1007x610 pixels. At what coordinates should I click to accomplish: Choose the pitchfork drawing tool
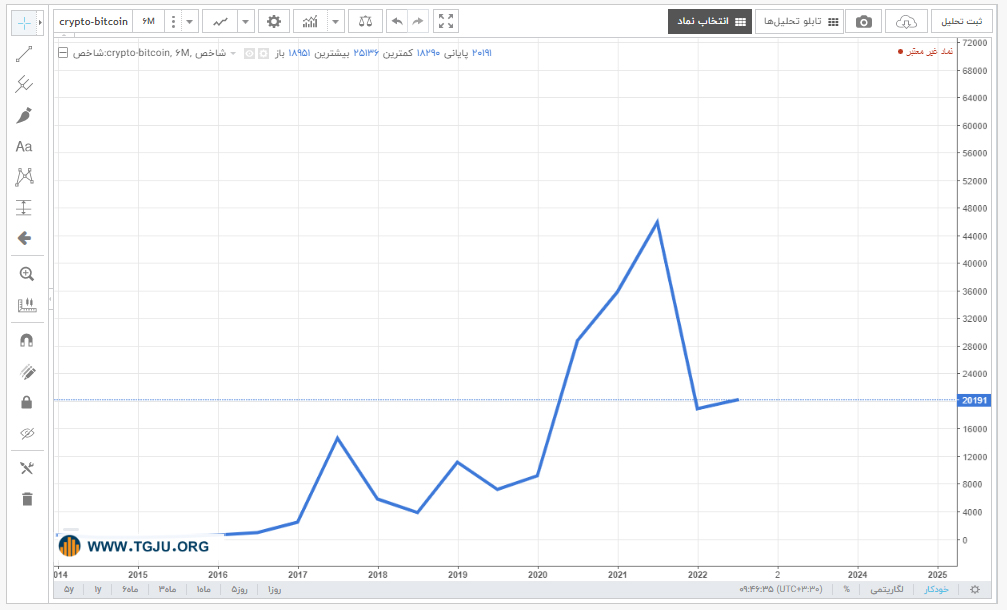24,84
